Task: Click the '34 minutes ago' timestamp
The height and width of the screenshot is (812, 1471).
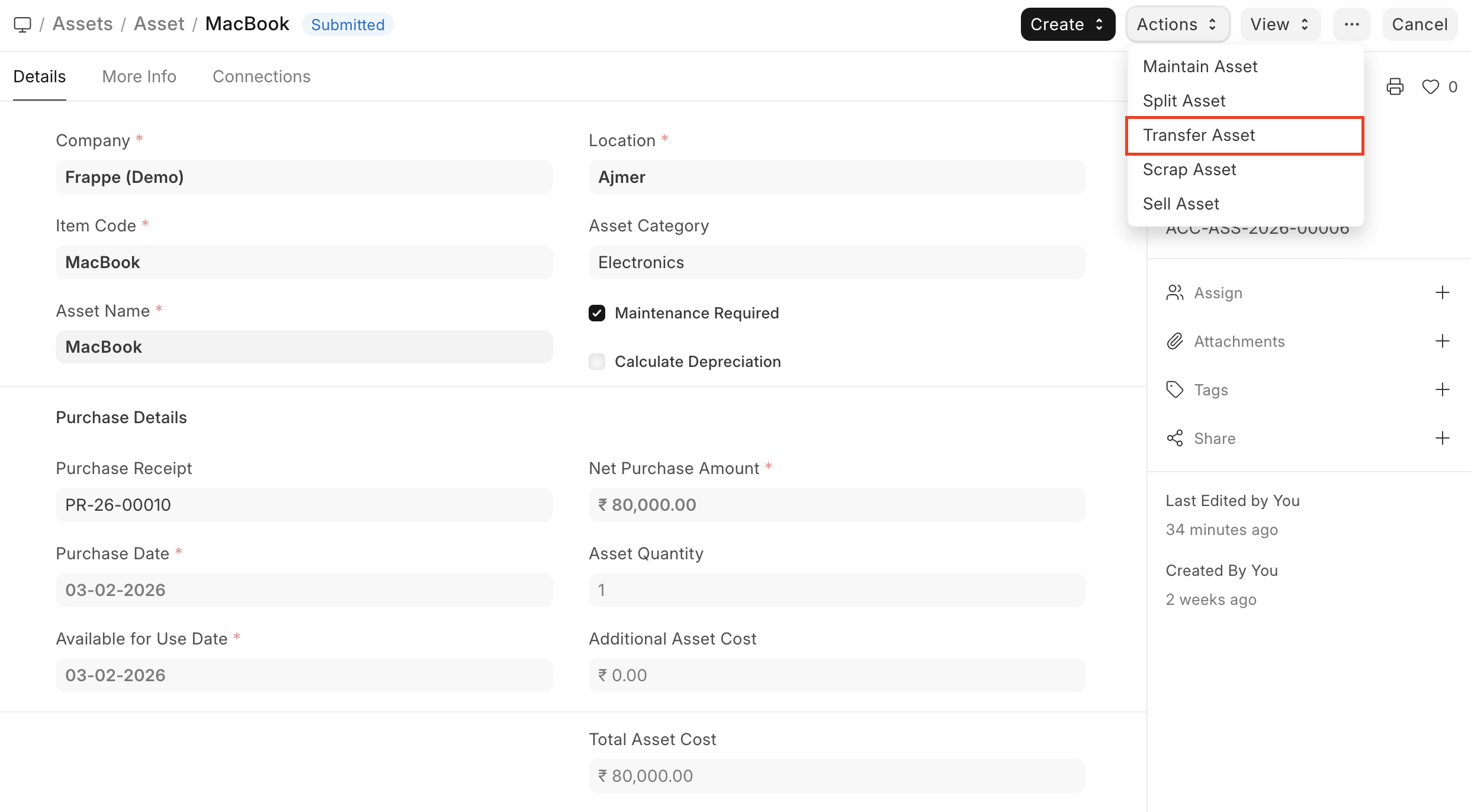Action: (x=1222, y=530)
